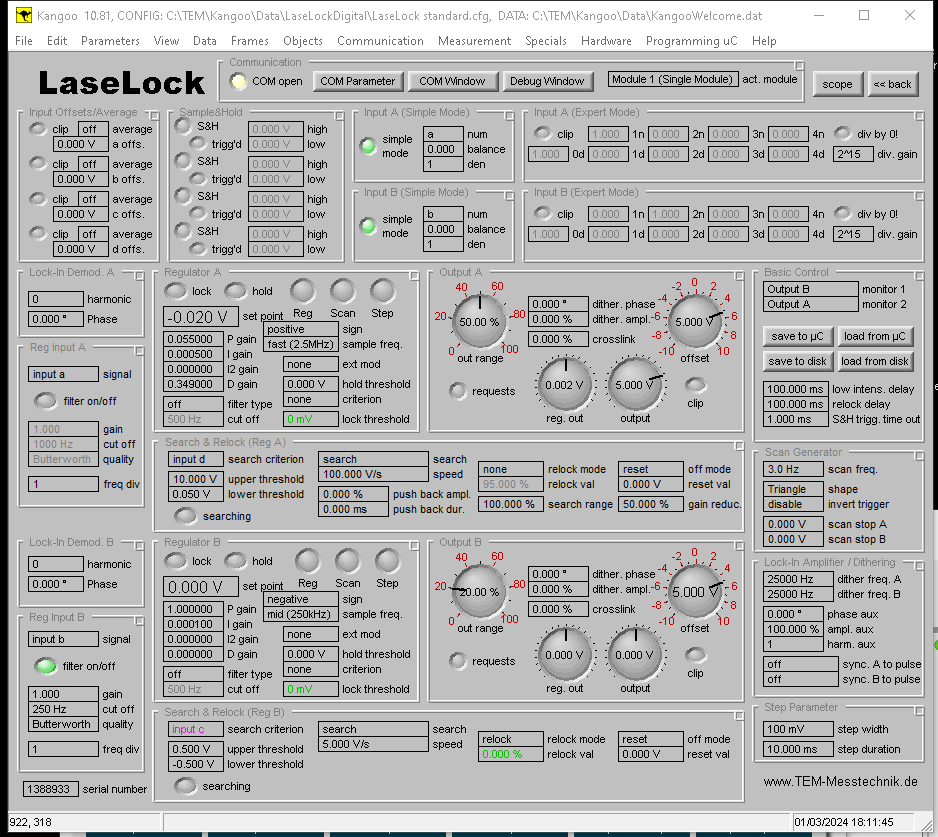The width and height of the screenshot is (938, 837).
Task: Click the Output A clip indicator
Action: pyautogui.click(x=695, y=385)
